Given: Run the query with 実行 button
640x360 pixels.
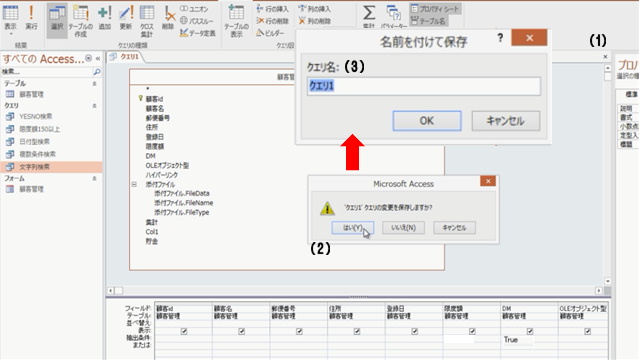Looking at the screenshot, I should pos(31,17).
